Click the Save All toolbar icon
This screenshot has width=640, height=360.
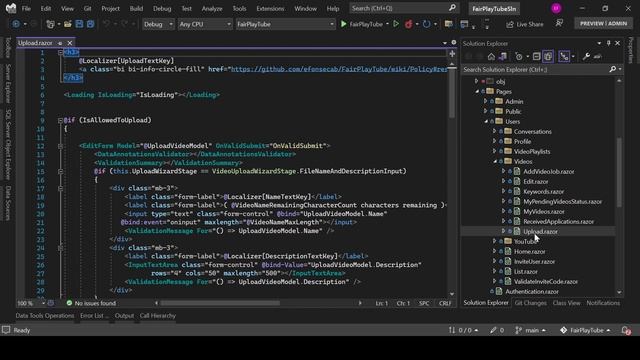[x=90, y=24]
